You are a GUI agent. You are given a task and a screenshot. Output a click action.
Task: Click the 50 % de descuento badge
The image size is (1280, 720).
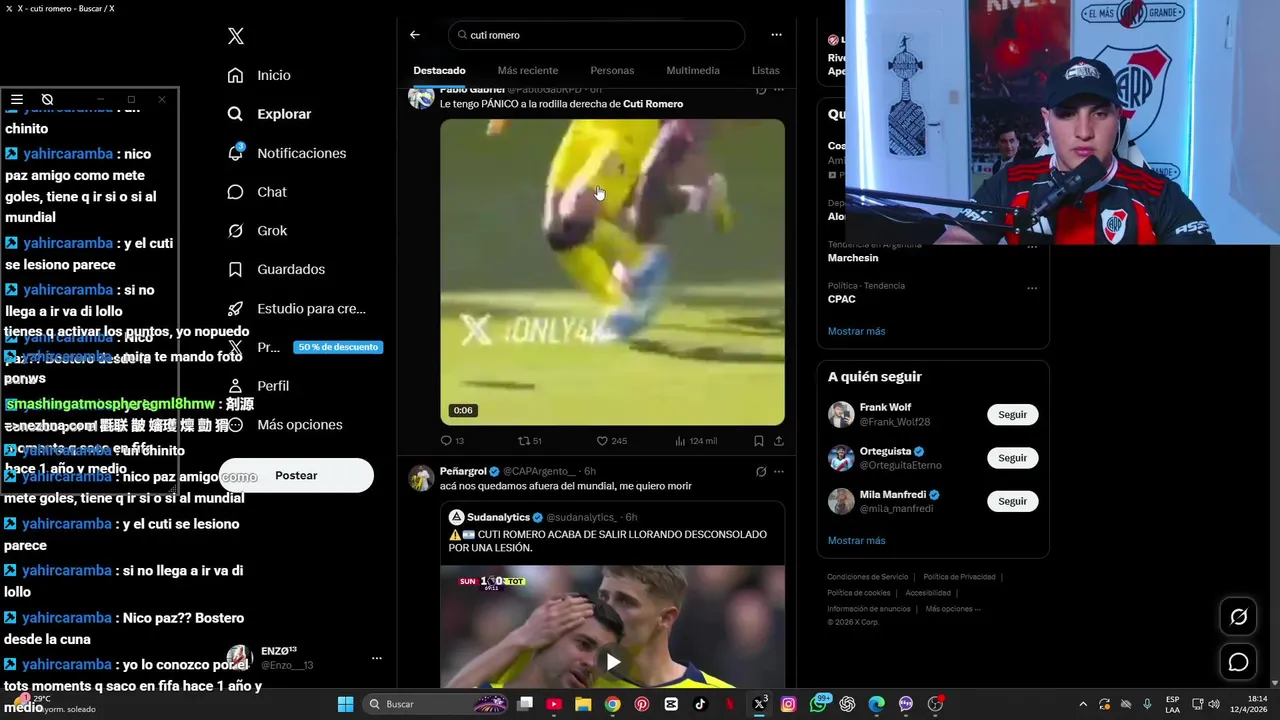pyautogui.click(x=338, y=347)
